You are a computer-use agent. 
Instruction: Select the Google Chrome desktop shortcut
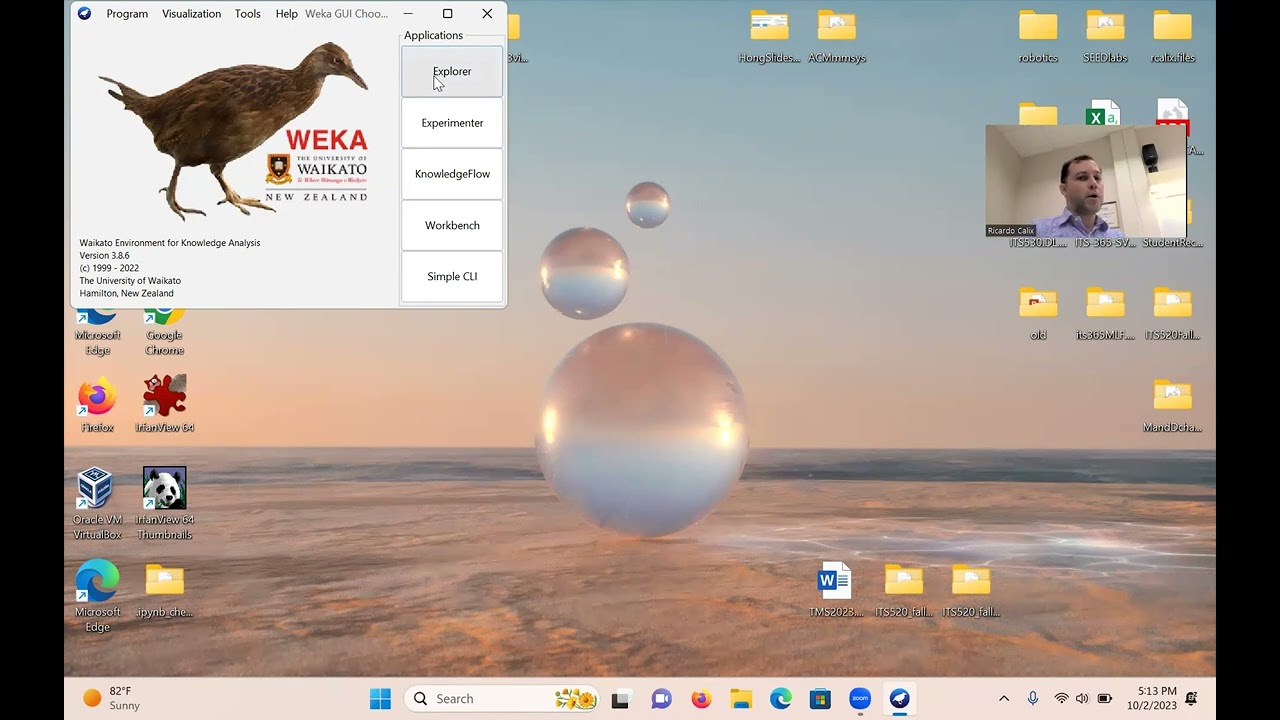coord(165,331)
